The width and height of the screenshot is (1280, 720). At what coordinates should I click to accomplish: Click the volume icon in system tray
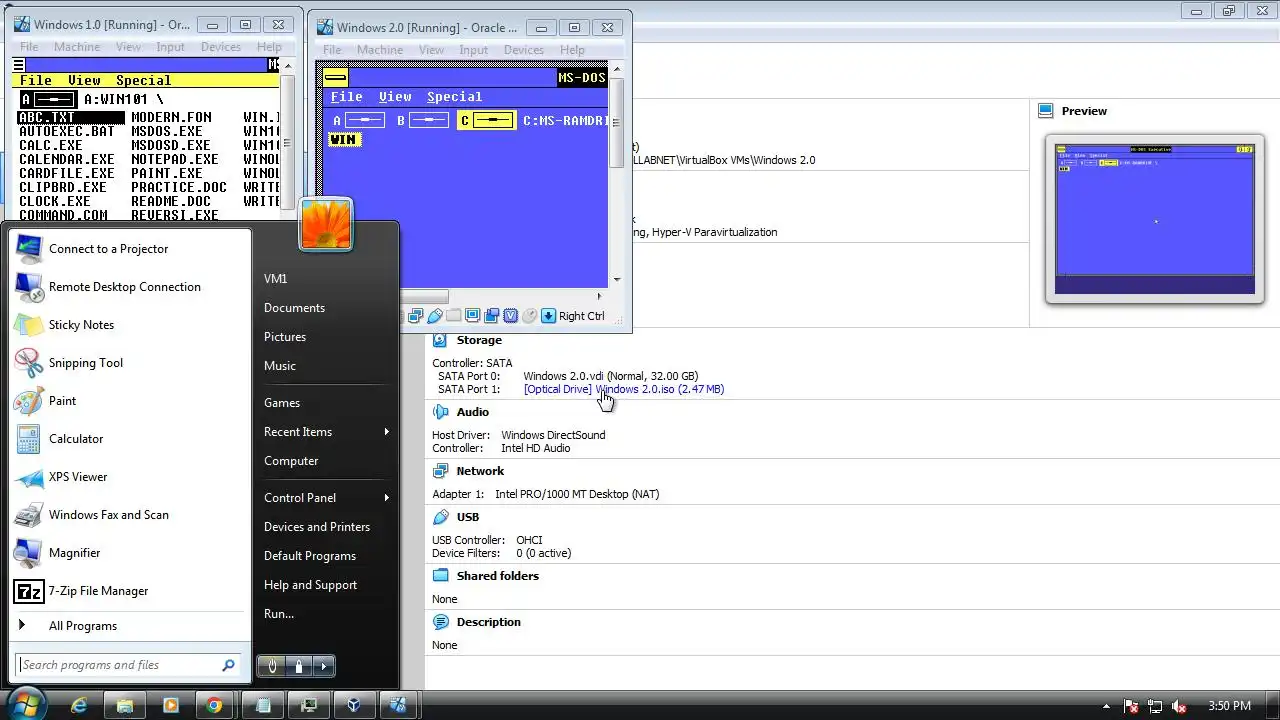pos(1179,706)
